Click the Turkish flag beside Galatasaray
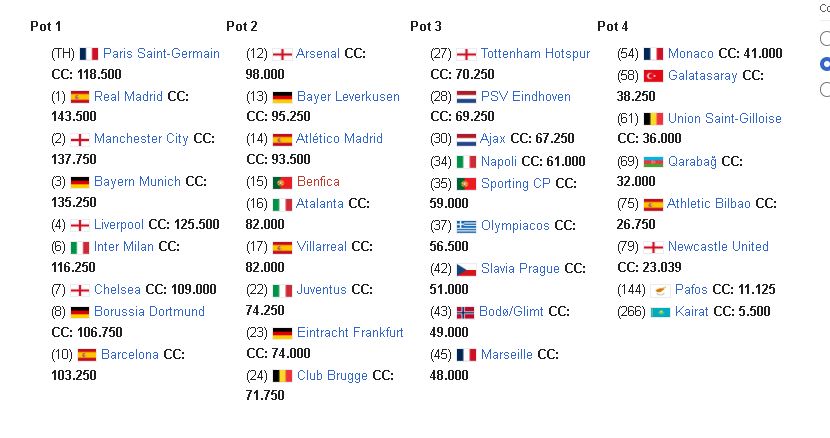Screen dimensions: 830x438 653,76
